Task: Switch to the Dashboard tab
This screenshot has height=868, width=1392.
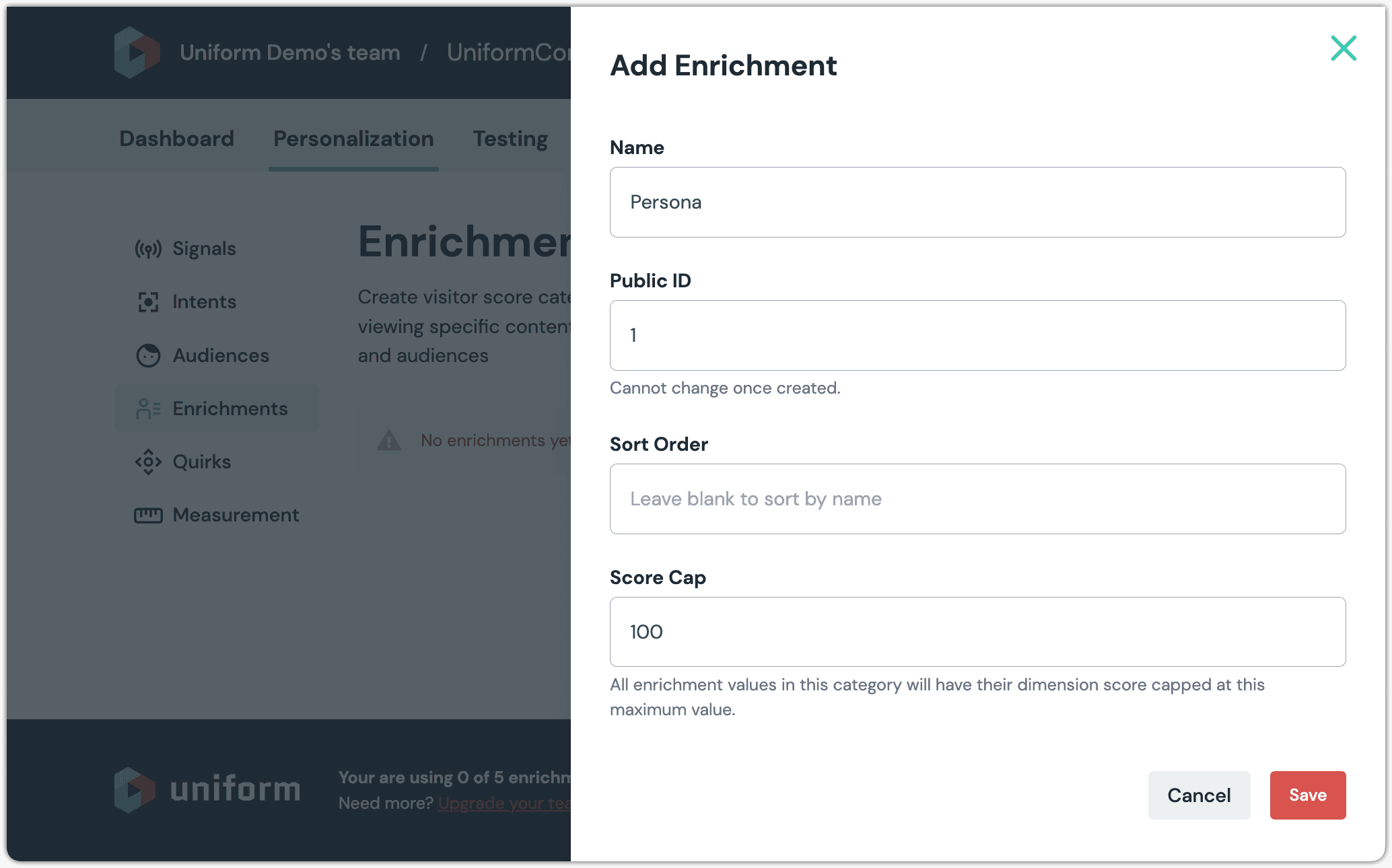Action: point(176,139)
